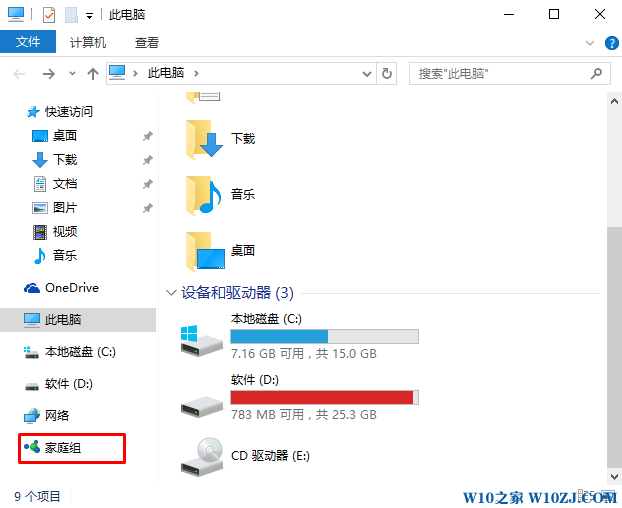The width and height of the screenshot is (622, 508).
Task: Click the refresh button beside address bar
Action: coord(387,73)
